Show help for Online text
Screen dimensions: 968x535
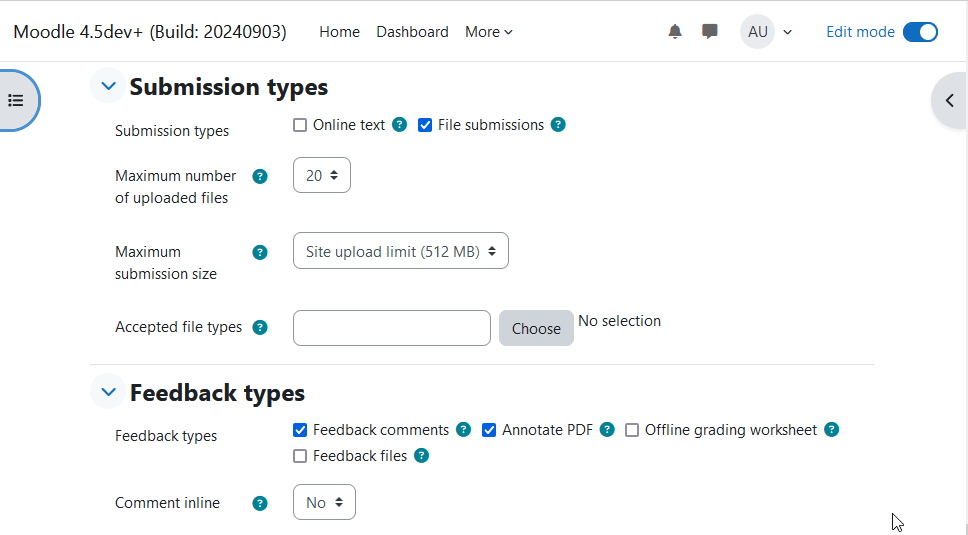point(399,125)
